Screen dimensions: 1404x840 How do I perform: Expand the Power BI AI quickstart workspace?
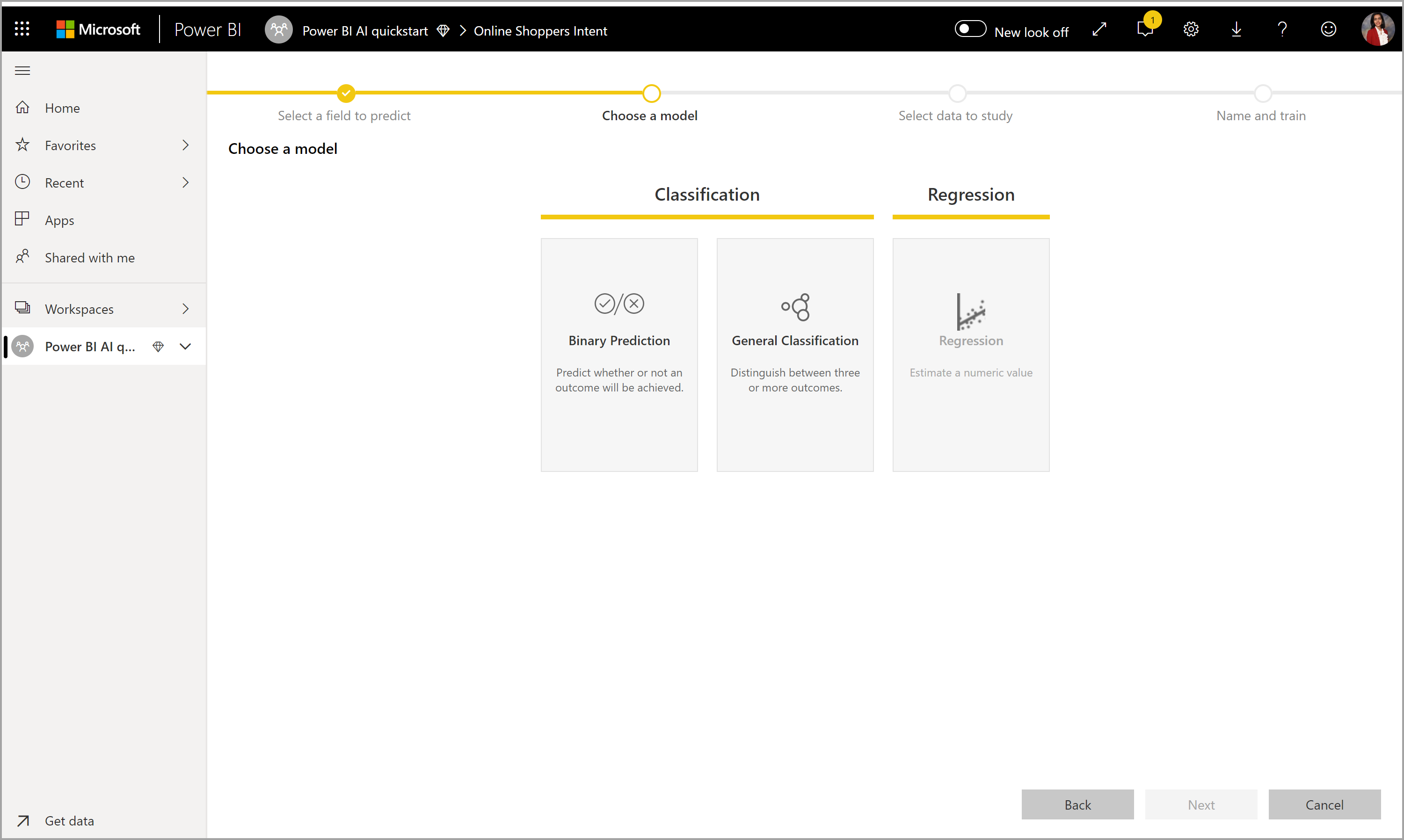point(185,346)
